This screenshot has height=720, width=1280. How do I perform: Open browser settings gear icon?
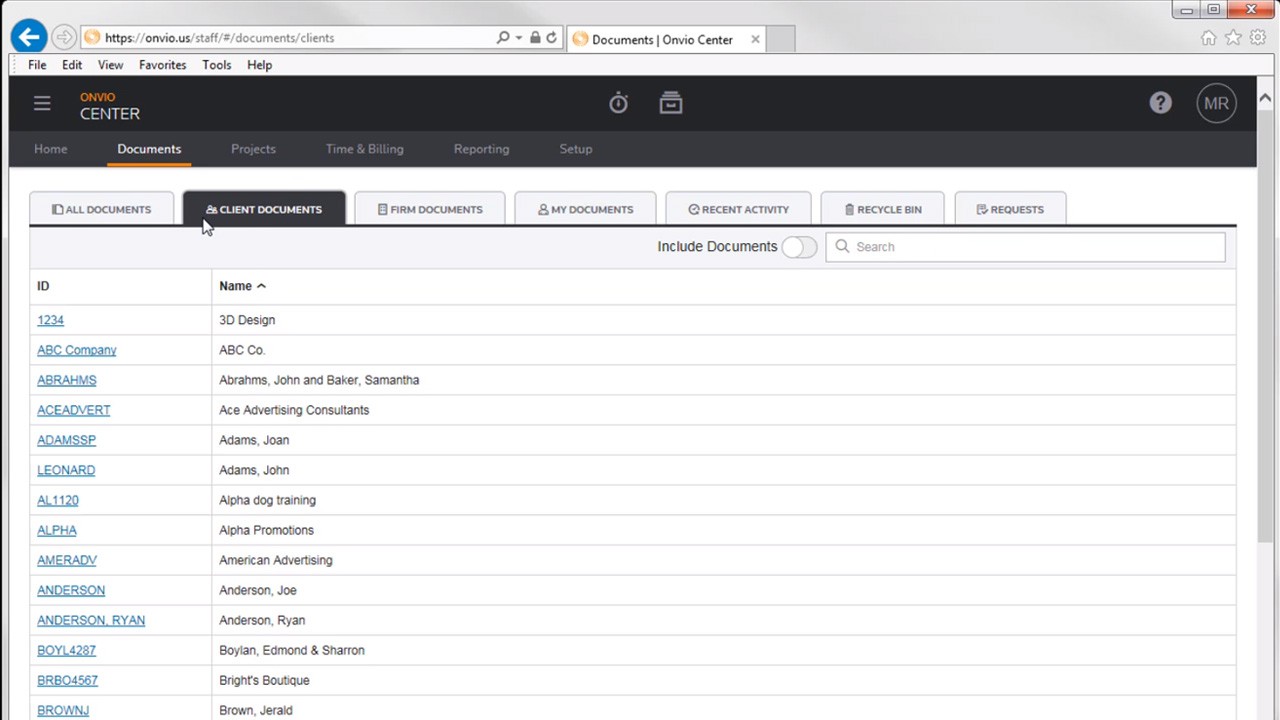click(1257, 38)
